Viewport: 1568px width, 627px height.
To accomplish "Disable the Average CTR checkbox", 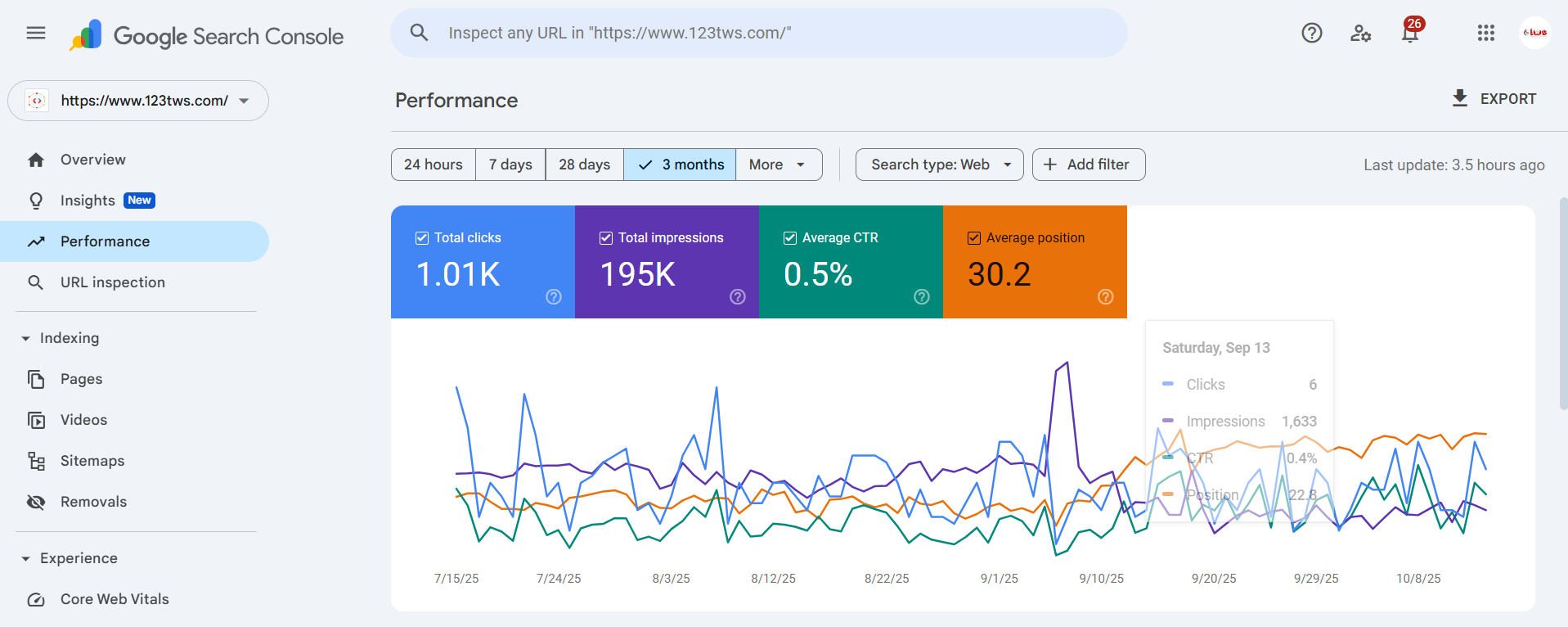I will point(790,238).
